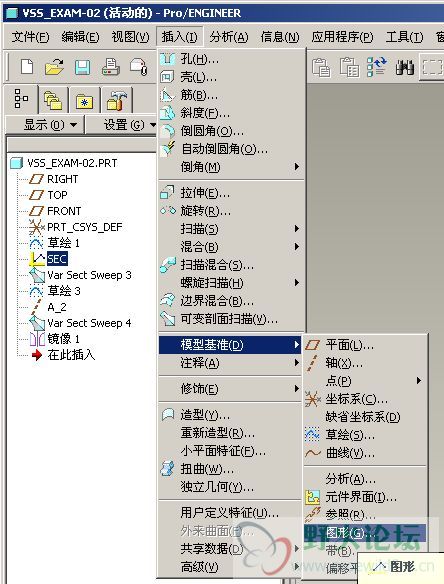Click the New file toolbar icon
This screenshot has height=584, width=444.
[27, 67]
